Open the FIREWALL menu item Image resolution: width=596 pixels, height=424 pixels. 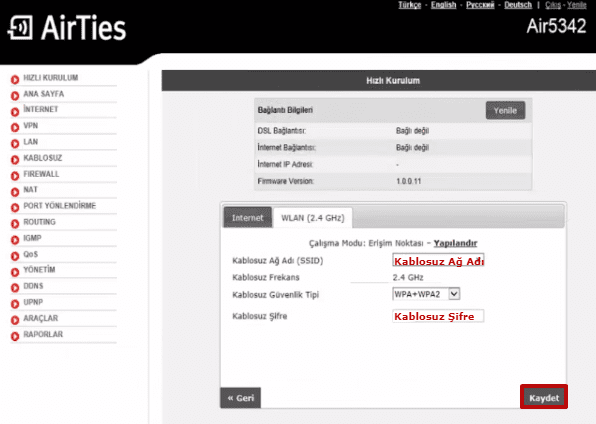tap(41, 174)
